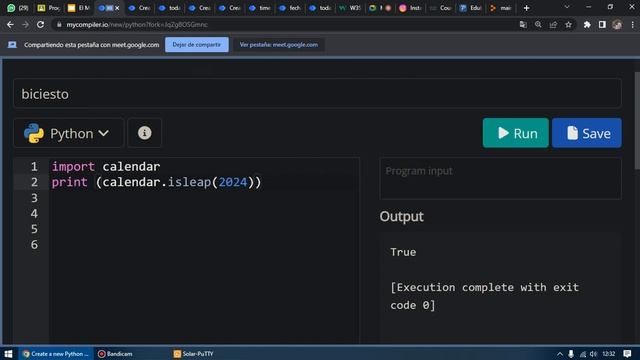Click the Output heading
The height and width of the screenshot is (360, 640).
pyautogui.click(x=402, y=216)
